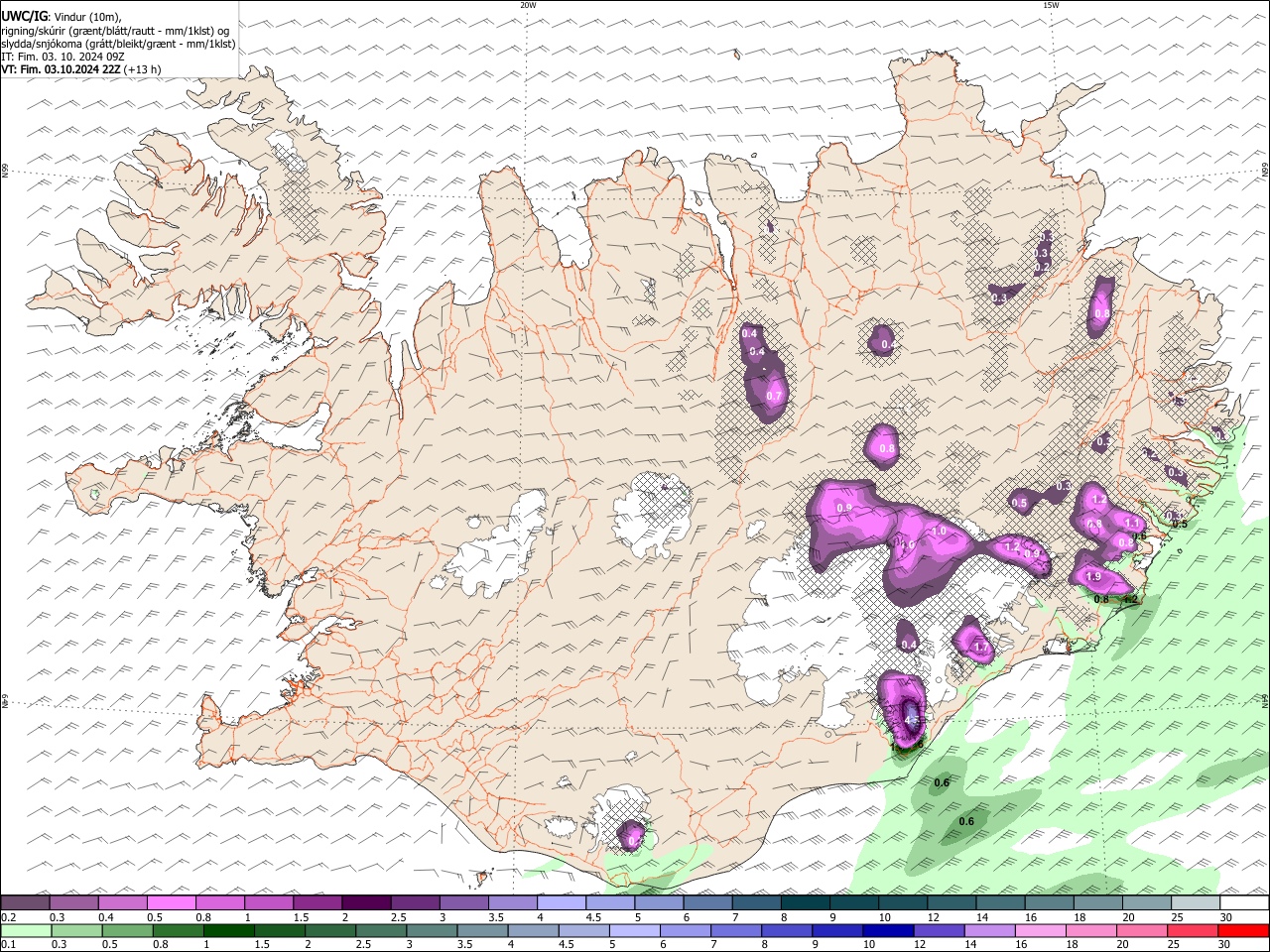1270x952 pixels.
Task: Click the "20W" longitude label
Action: pos(528,5)
